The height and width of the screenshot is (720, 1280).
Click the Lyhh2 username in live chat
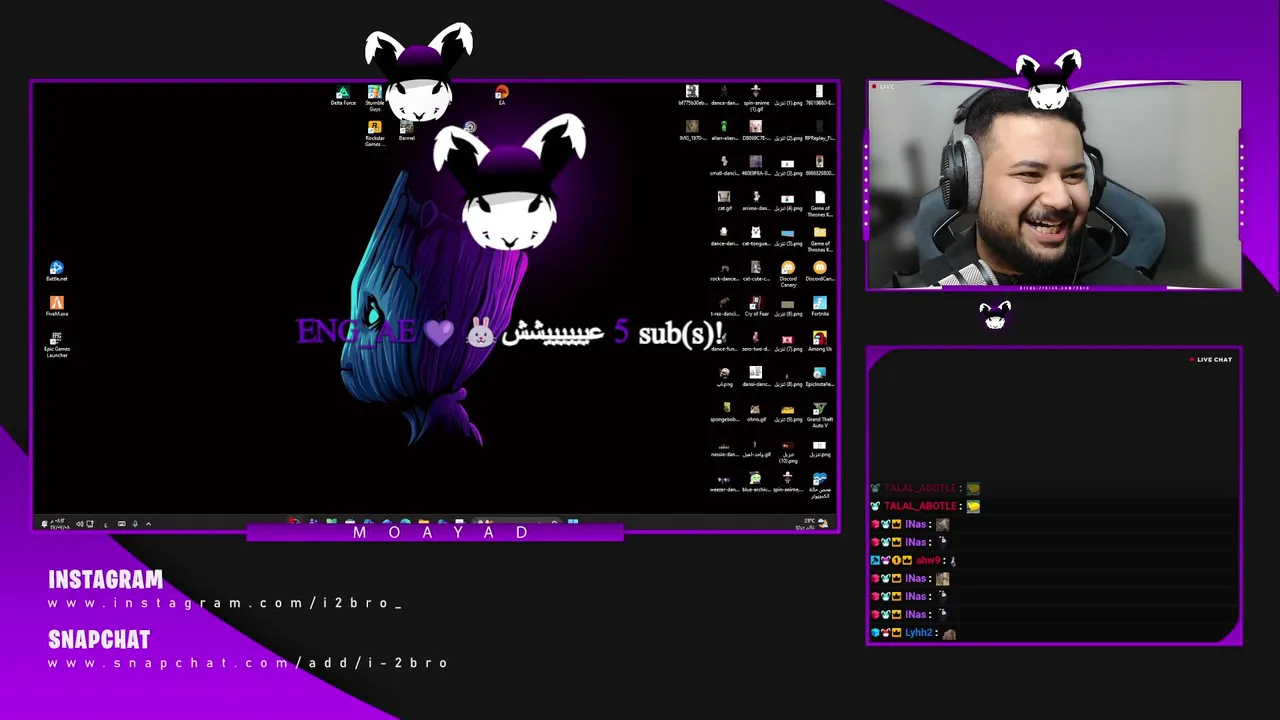pyautogui.click(x=919, y=632)
